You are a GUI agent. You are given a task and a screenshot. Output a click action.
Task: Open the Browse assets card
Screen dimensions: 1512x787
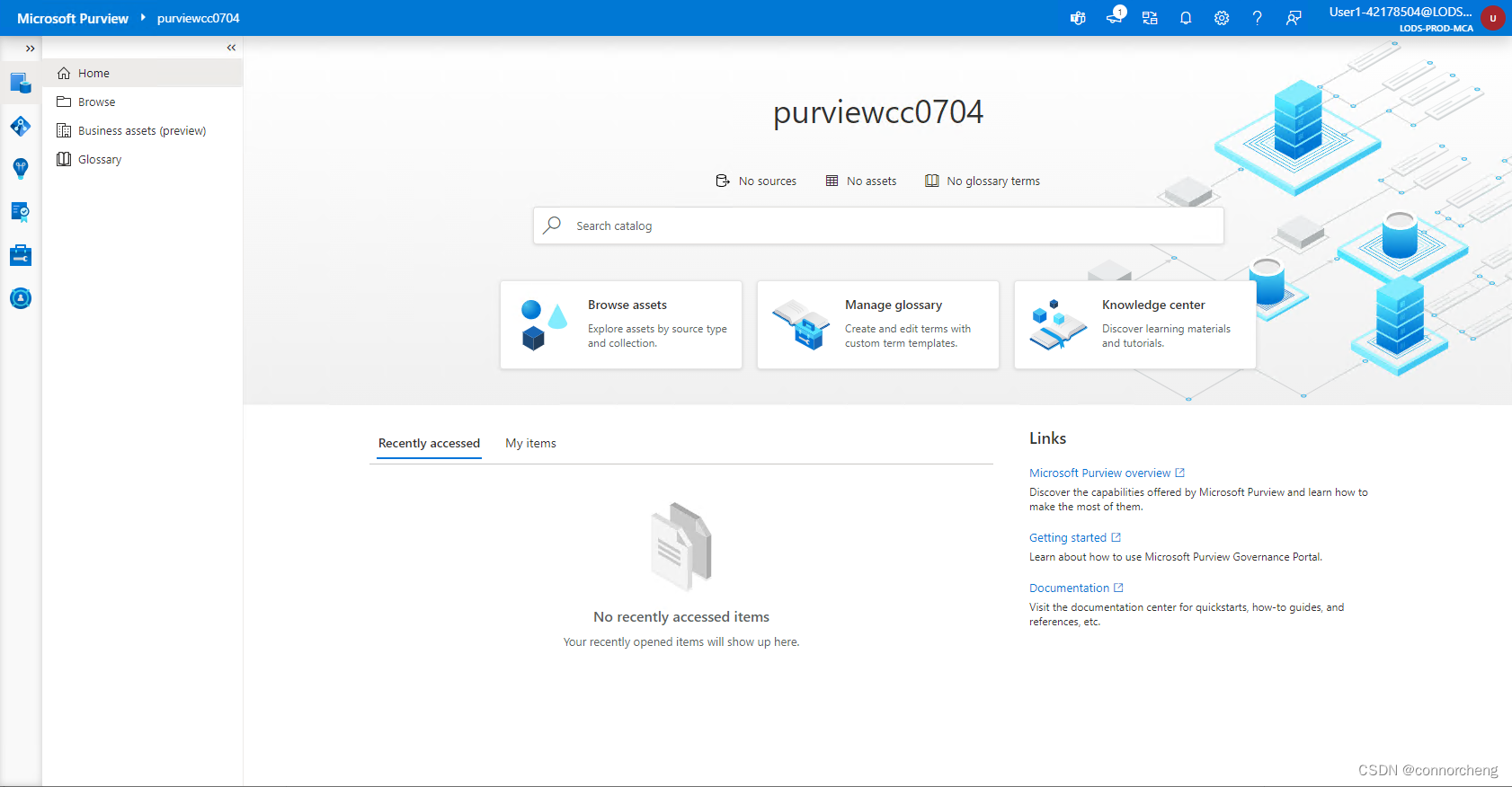[621, 324]
